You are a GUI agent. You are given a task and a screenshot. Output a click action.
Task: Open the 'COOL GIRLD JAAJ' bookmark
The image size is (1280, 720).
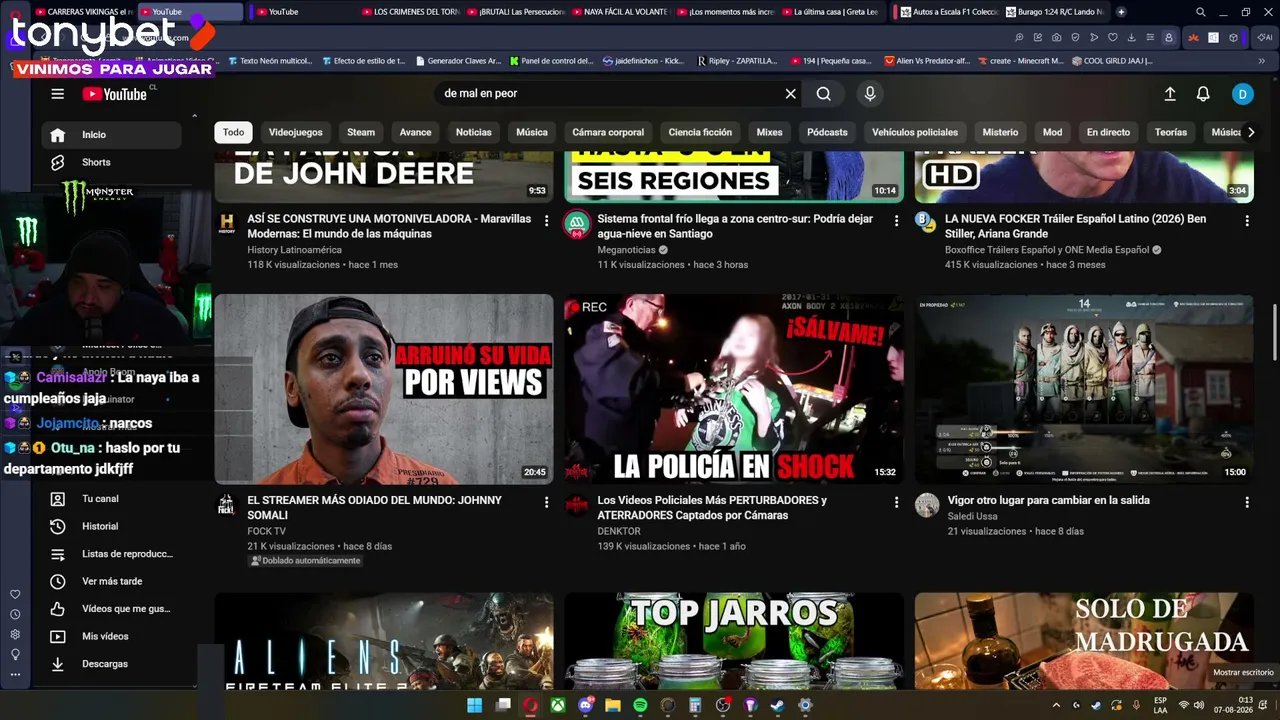1112,61
